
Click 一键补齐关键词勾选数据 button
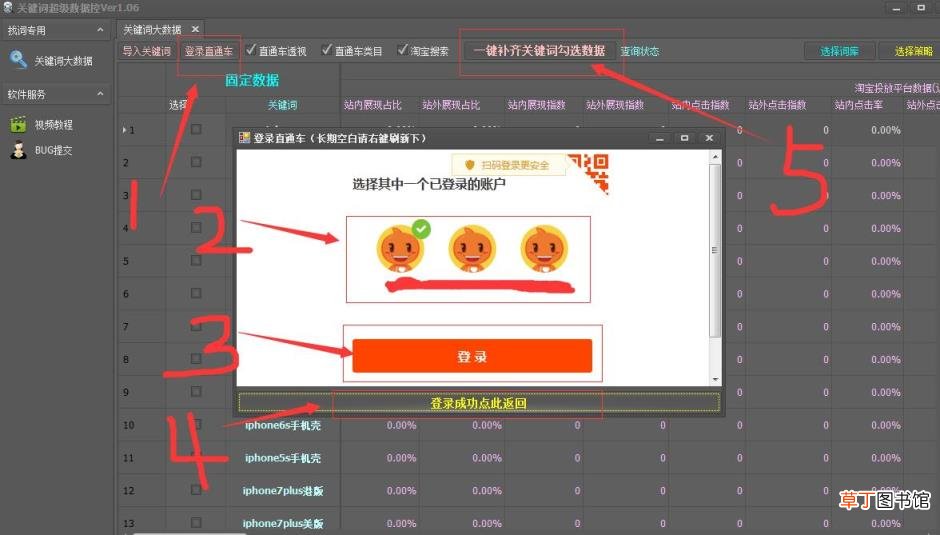pos(539,51)
